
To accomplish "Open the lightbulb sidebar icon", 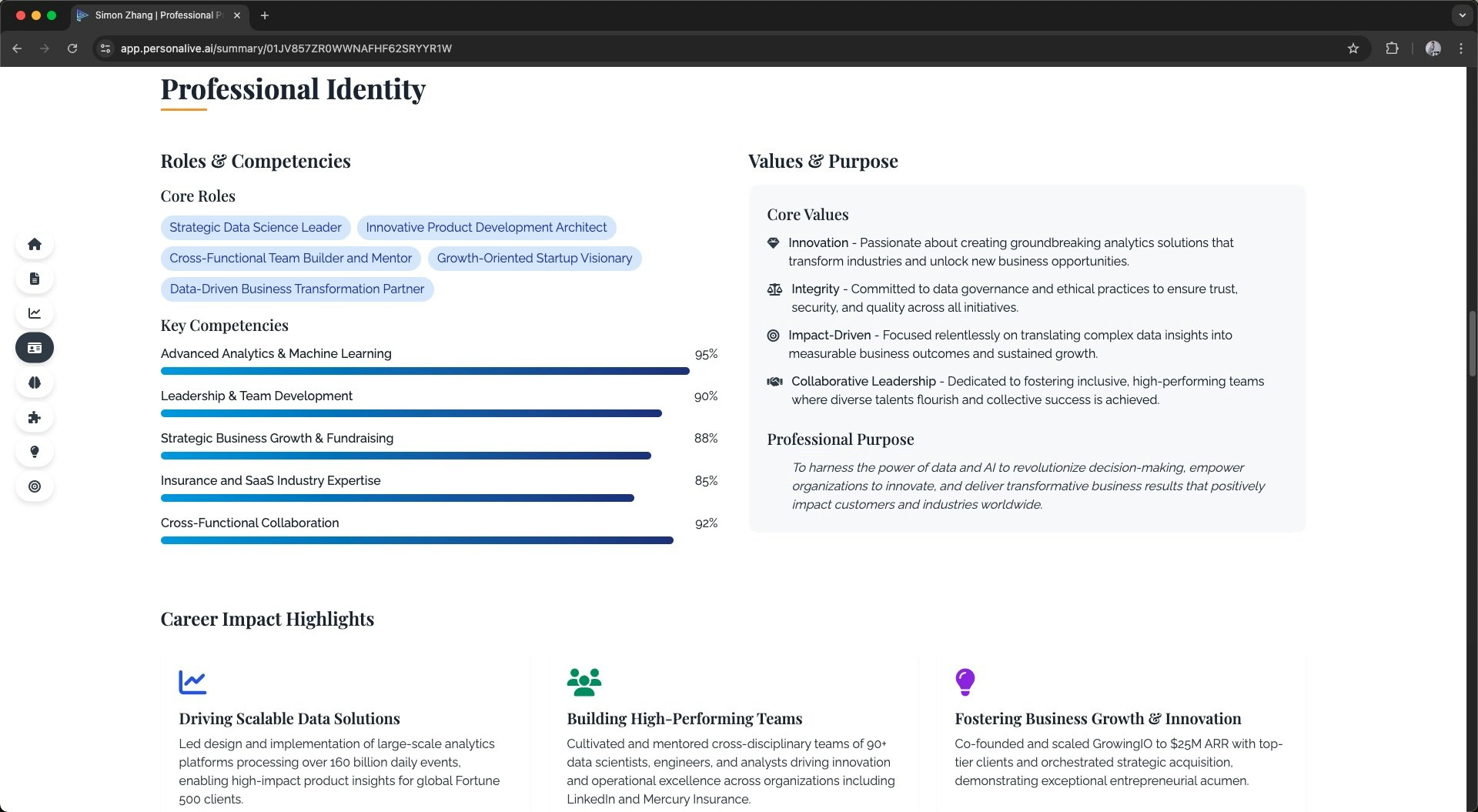I will [35, 452].
